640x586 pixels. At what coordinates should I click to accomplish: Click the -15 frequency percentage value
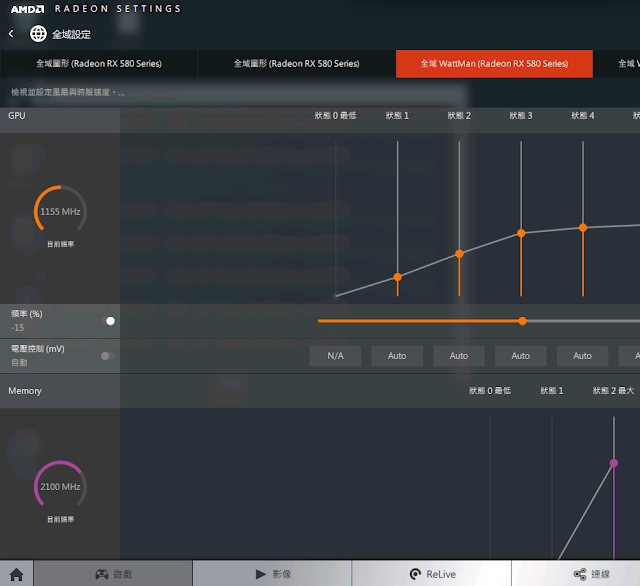18,328
